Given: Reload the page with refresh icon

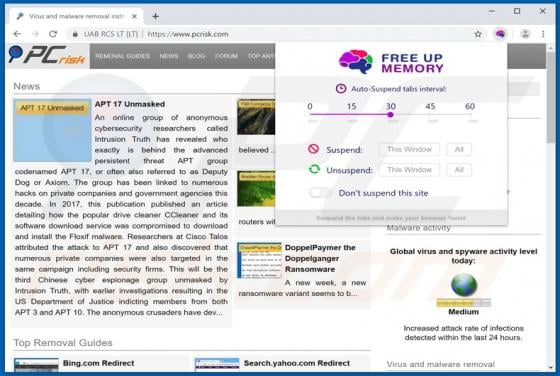Looking at the screenshot, I should (53, 34).
